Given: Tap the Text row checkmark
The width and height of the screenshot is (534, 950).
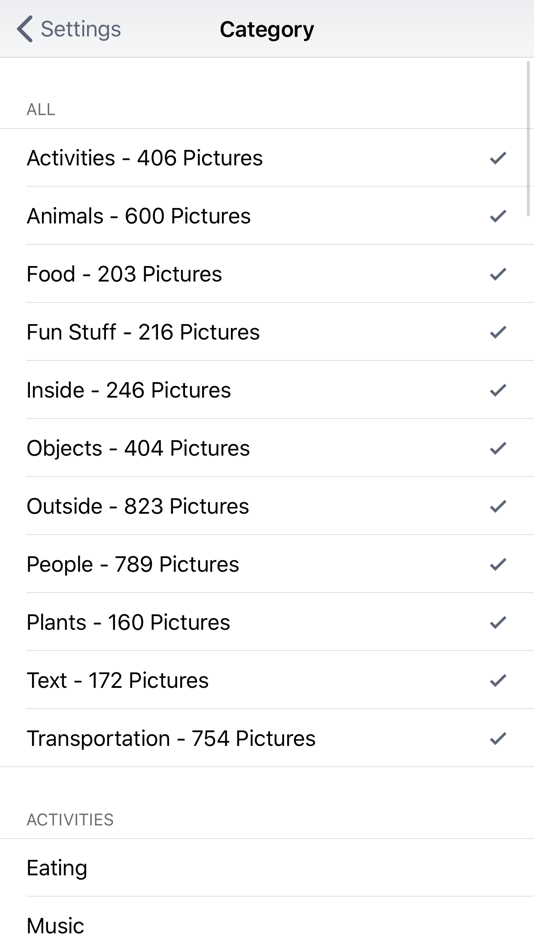Looking at the screenshot, I should [498, 681].
